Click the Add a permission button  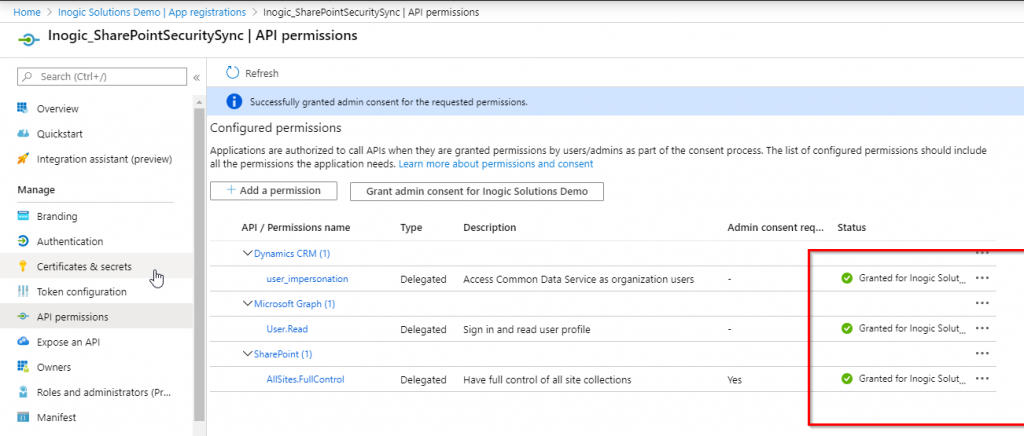coord(274,191)
